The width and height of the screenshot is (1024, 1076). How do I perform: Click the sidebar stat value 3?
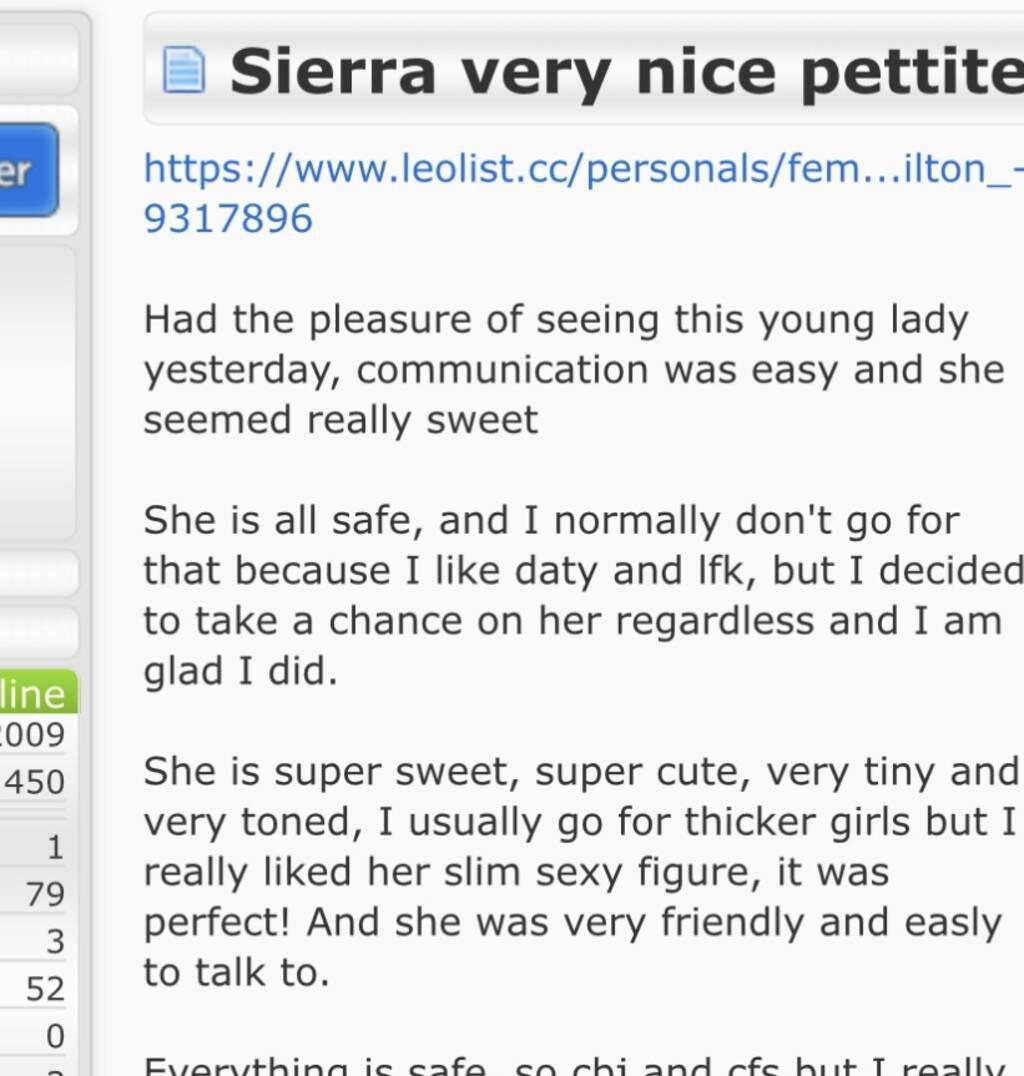pyautogui.click(x=55, y=941)
